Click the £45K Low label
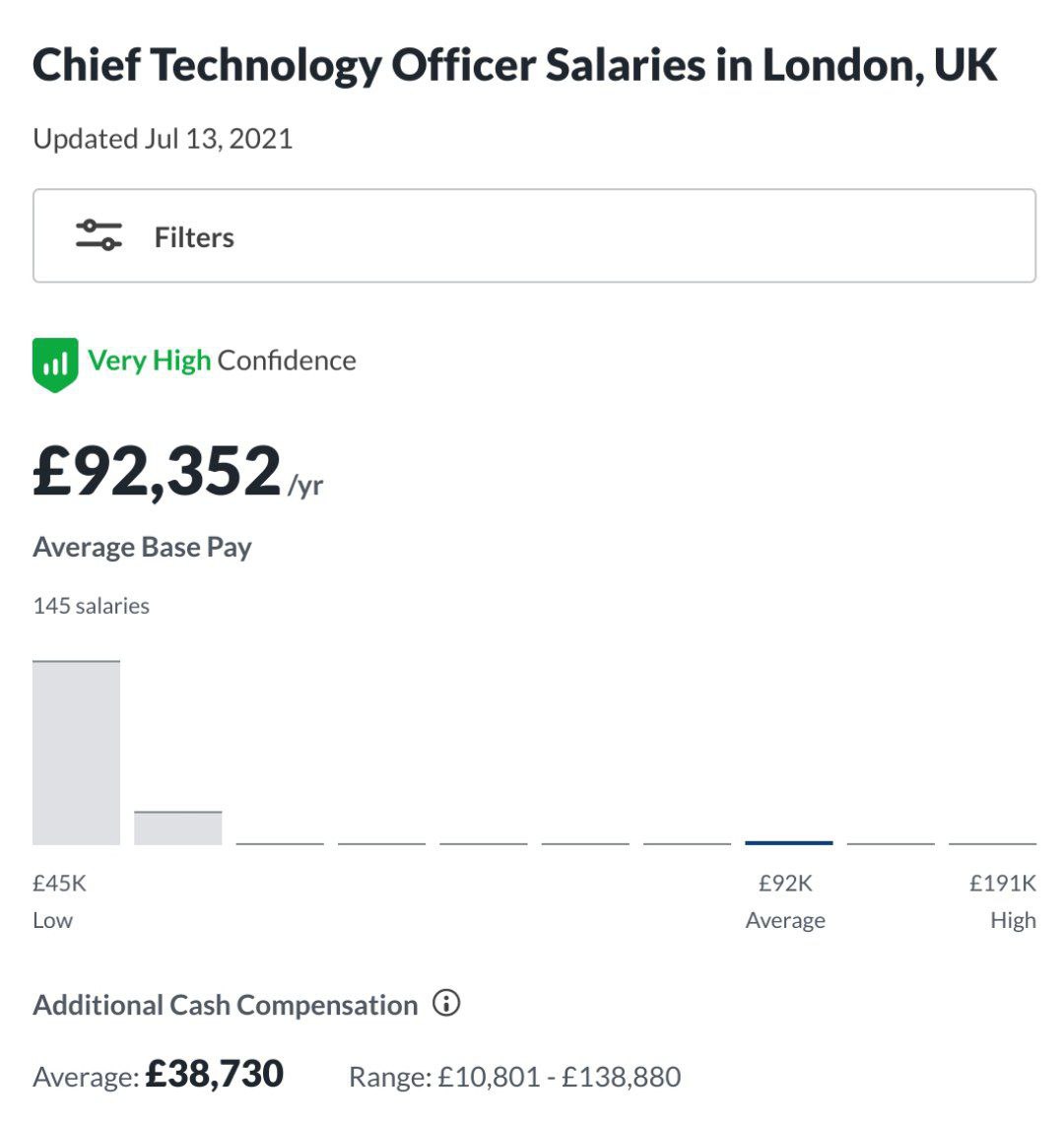 (59, 901)
